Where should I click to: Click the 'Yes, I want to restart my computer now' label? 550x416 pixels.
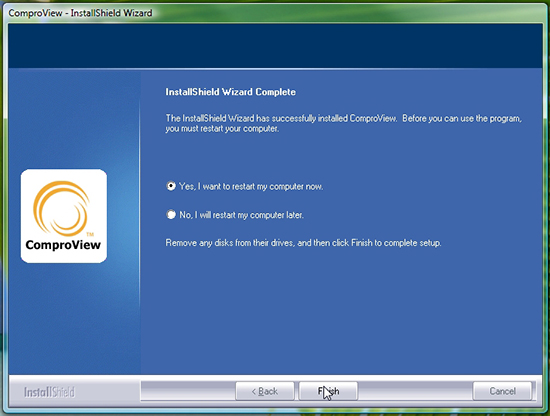251,186
